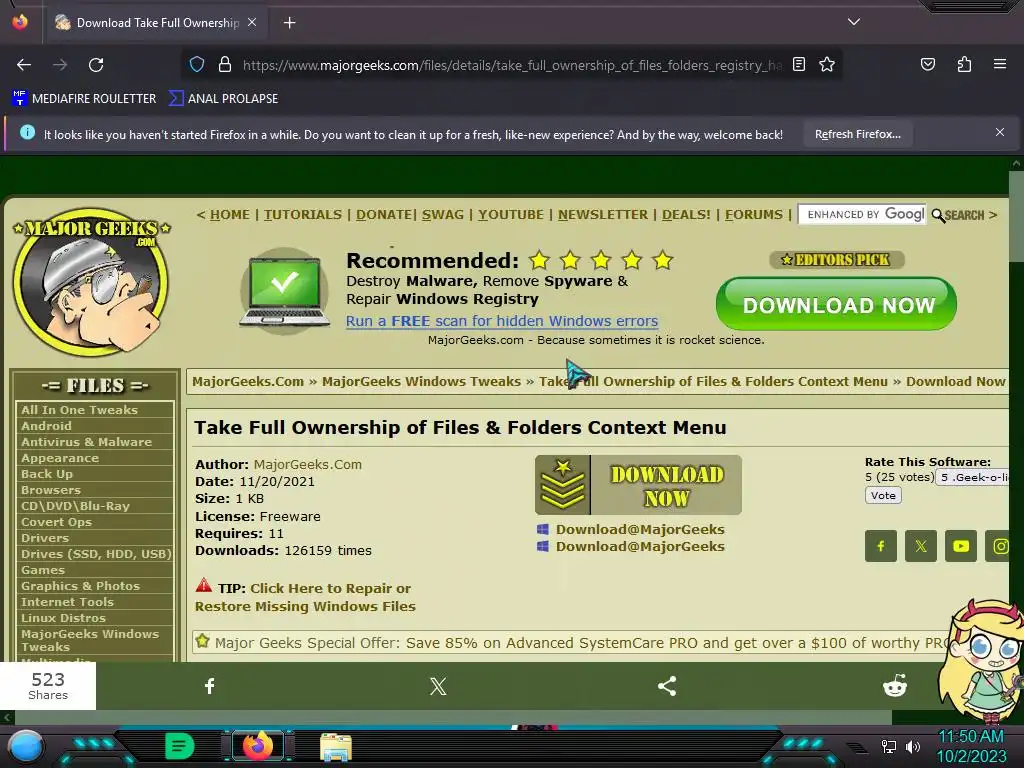Bookmark this page with the star icon

827,64
